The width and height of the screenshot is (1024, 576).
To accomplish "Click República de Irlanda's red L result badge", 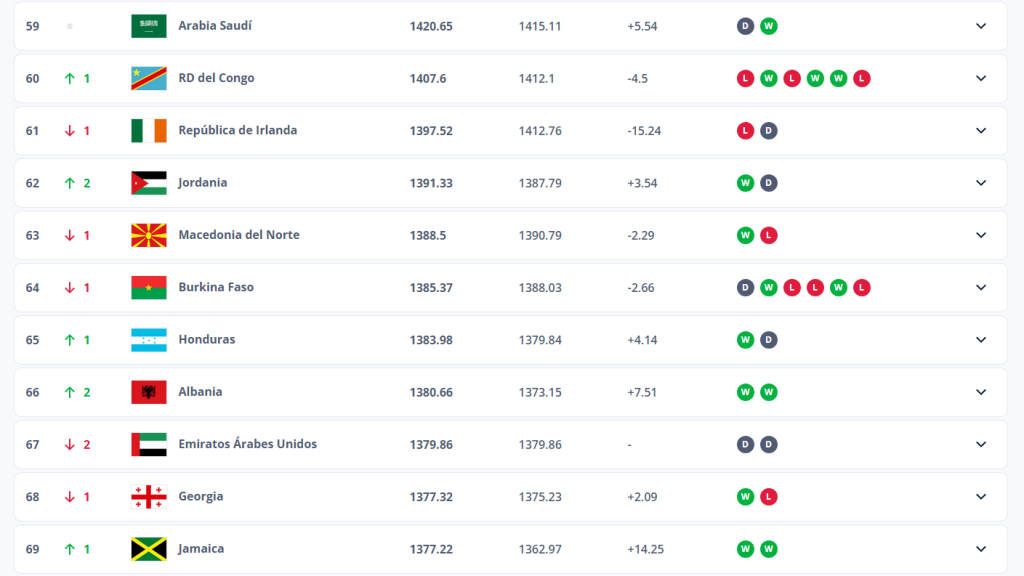I will click(x=745, y=131).
